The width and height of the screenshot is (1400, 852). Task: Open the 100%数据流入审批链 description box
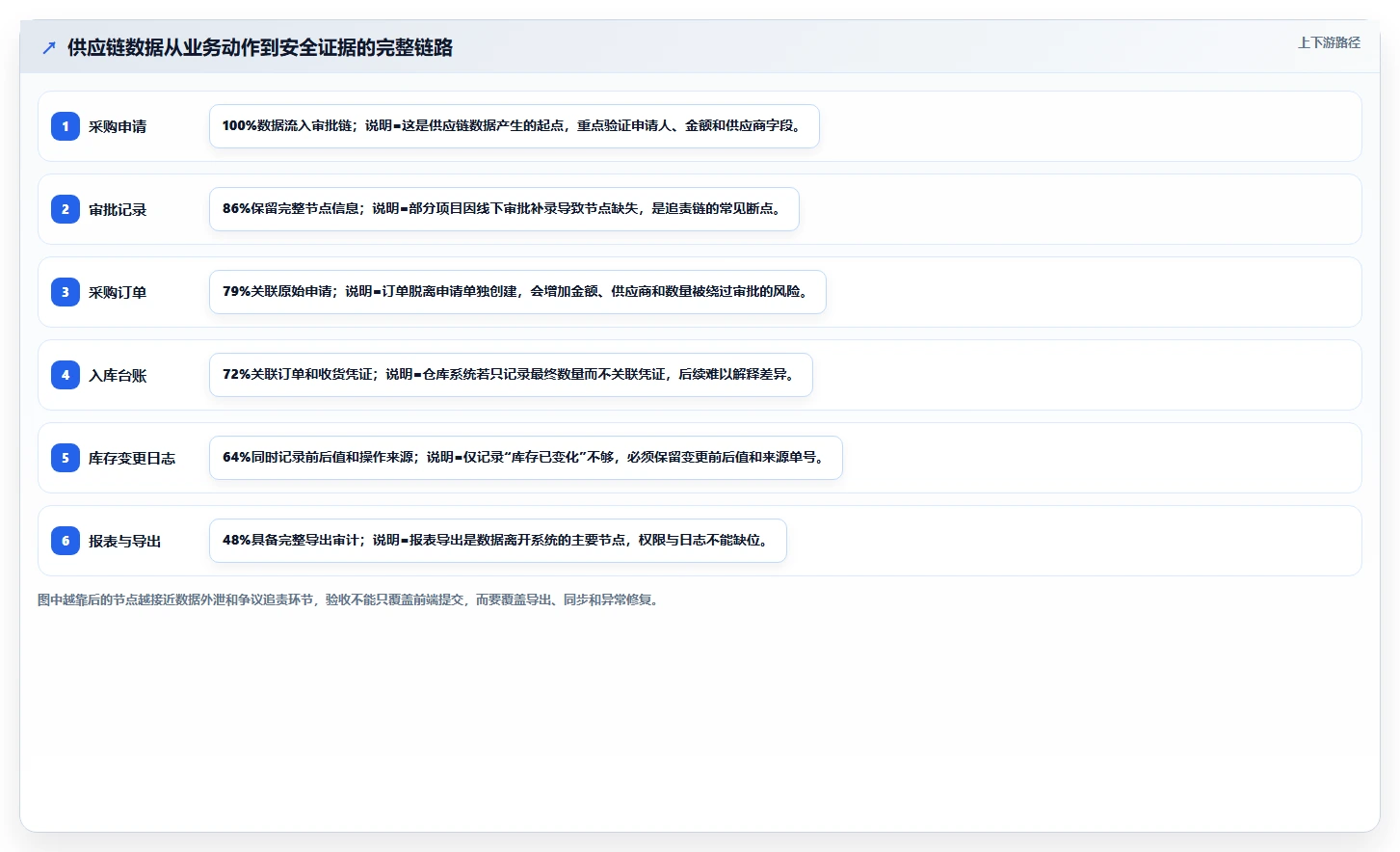click(515, 126)
